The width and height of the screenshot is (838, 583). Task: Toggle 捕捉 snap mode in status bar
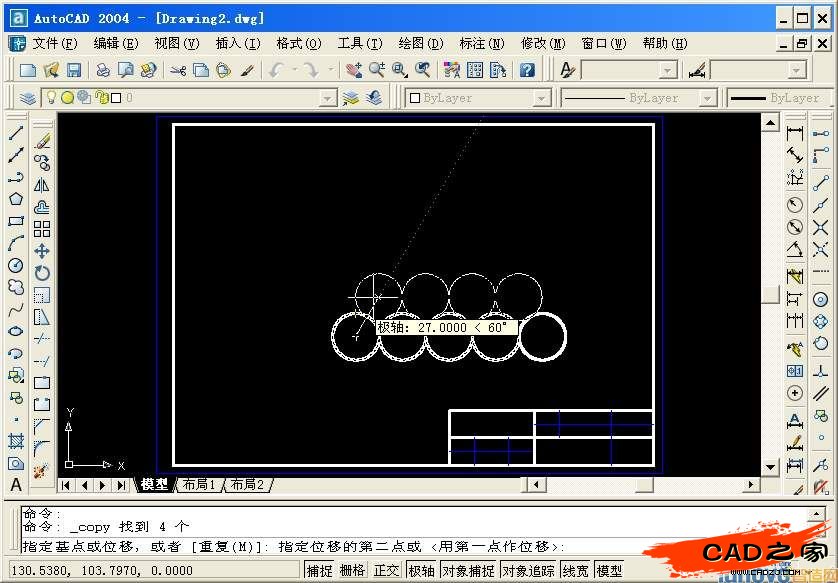[320, 571]
